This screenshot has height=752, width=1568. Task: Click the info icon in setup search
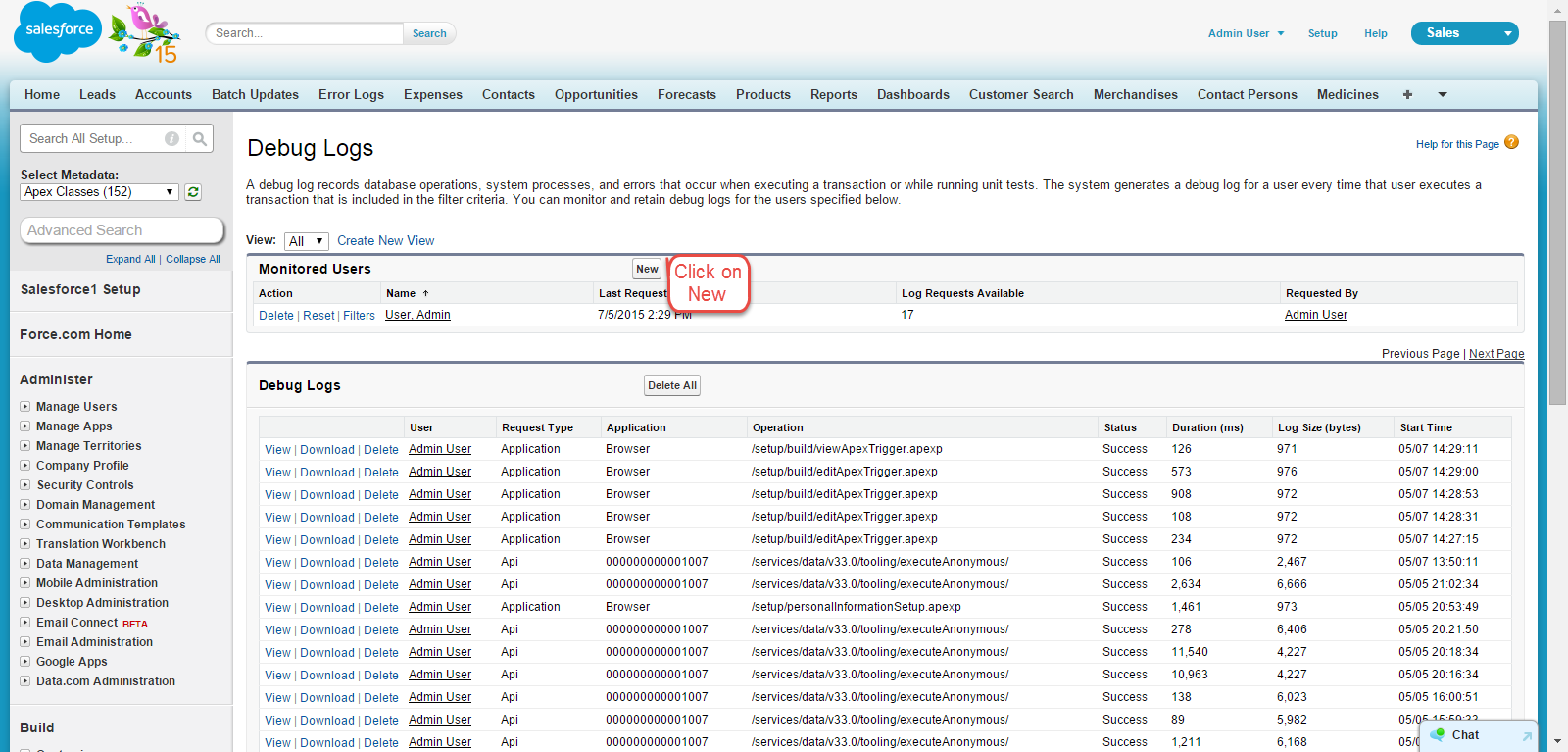point(172,139)
